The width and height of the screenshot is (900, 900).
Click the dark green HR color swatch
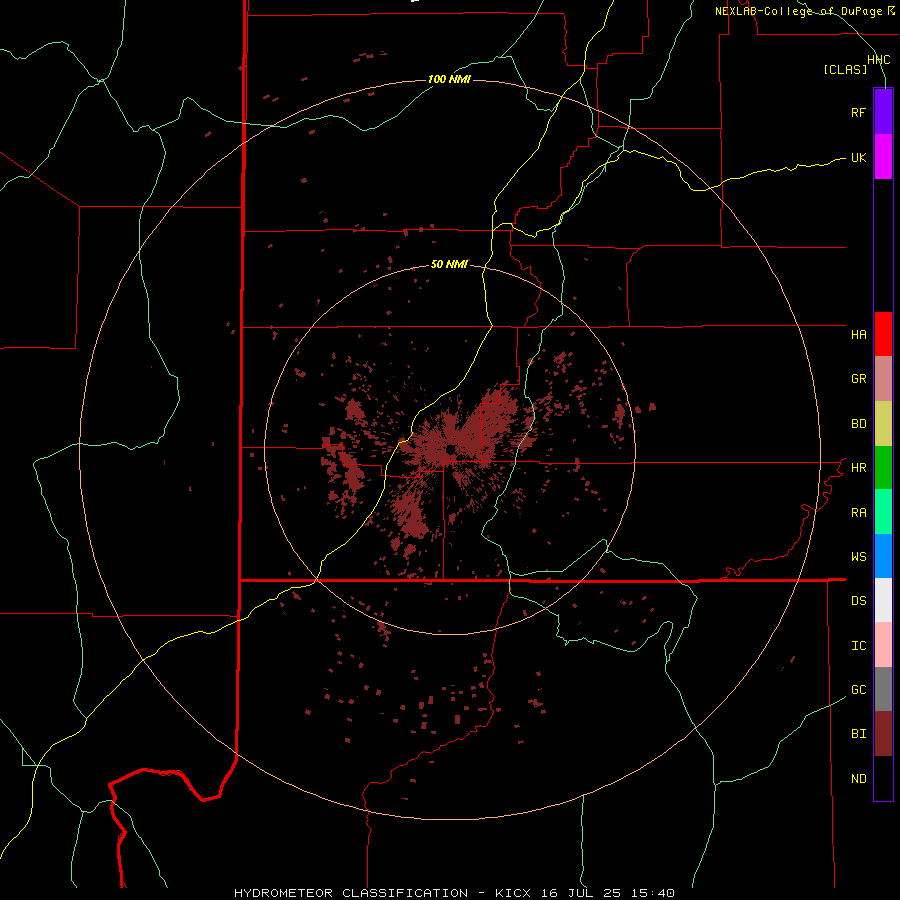tap(883, 468)
